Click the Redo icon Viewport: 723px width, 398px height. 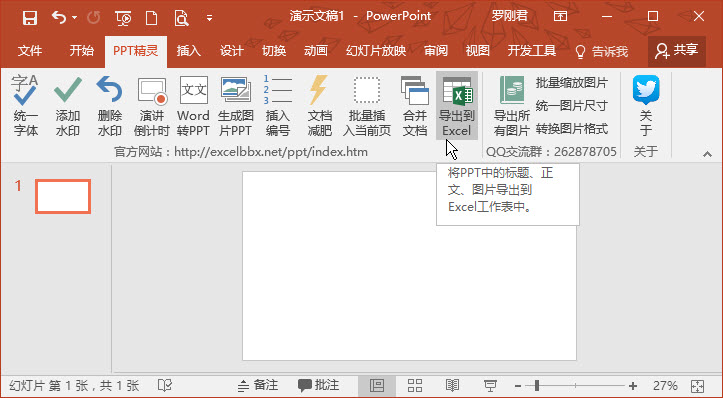pyautogui.click(x=94, y=18)
